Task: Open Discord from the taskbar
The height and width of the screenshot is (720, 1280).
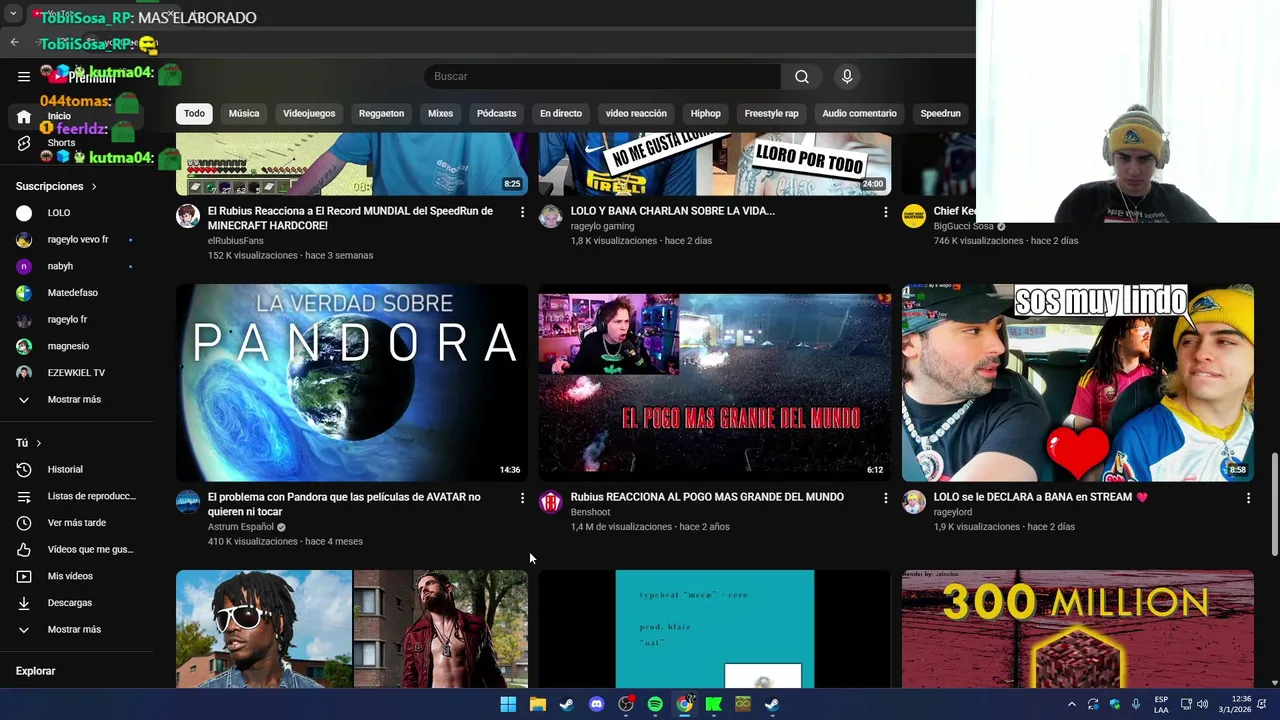Action: [x=597, y=704]
